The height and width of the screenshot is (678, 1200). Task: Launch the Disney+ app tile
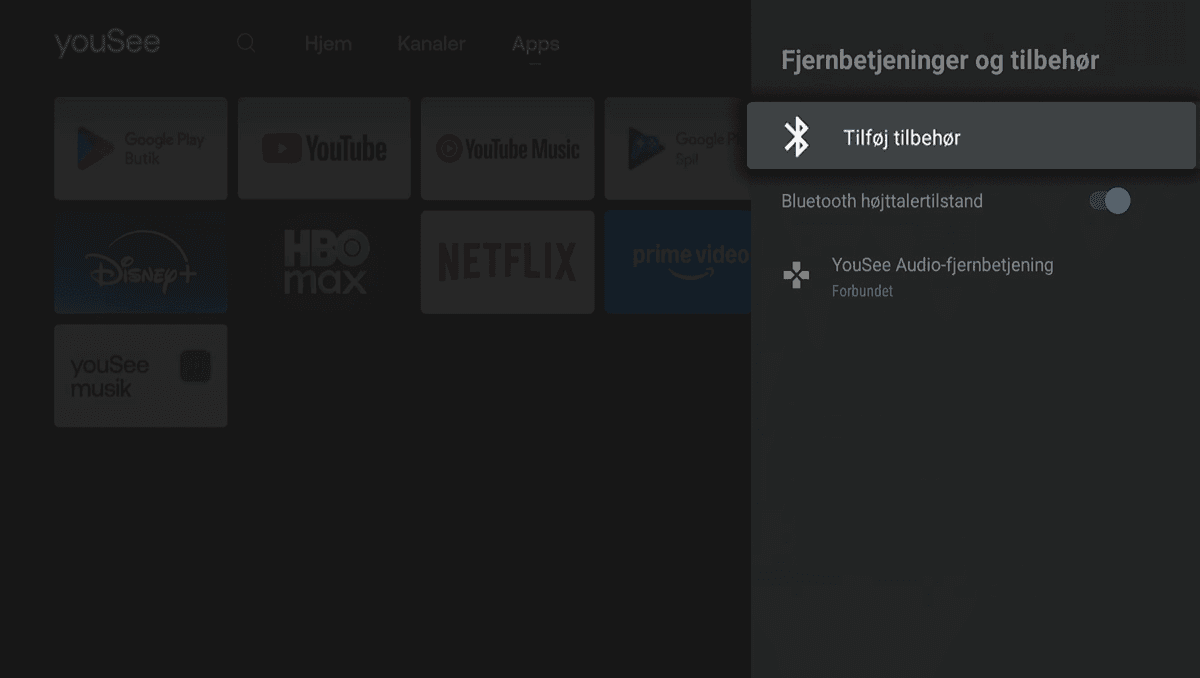tap(141, 262)
